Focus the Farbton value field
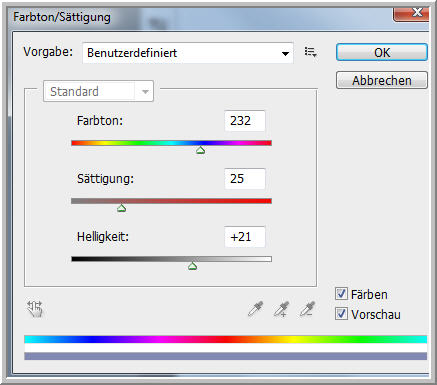437x385 pixels. coord(245,121)
